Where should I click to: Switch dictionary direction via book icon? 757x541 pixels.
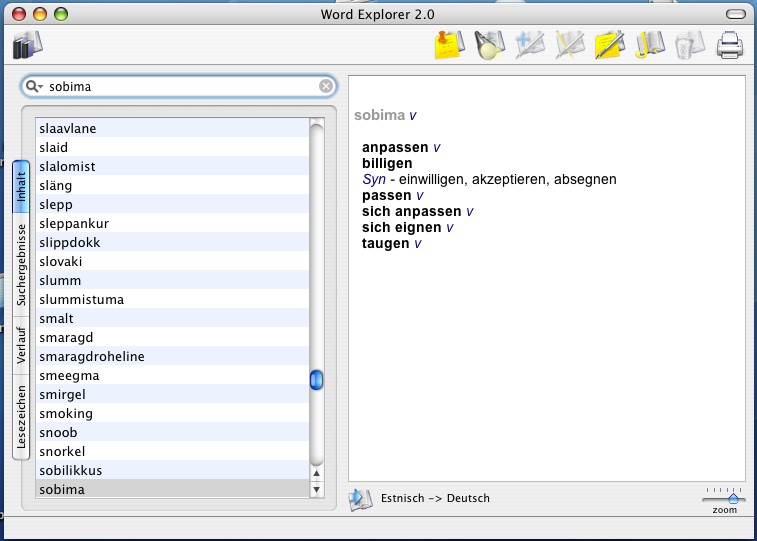click(361, 499)
